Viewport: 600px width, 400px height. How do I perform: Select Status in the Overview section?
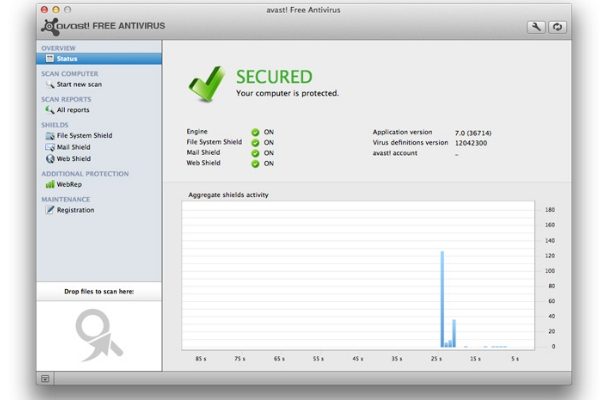[67, 59]
